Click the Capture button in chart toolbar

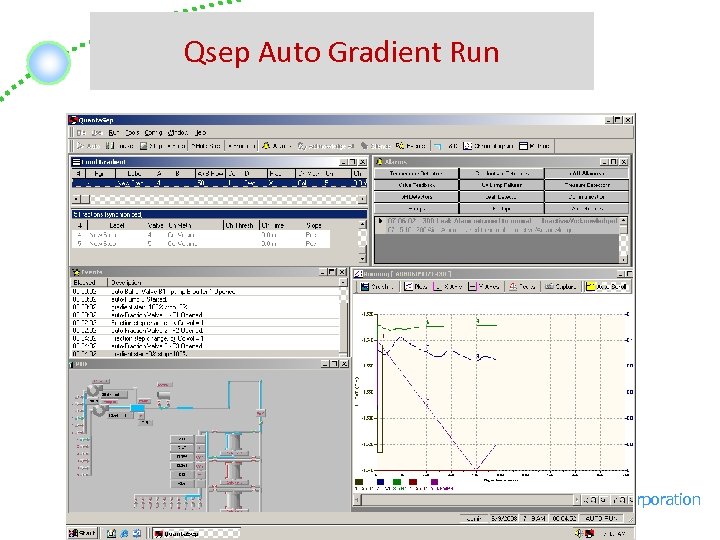560,287
